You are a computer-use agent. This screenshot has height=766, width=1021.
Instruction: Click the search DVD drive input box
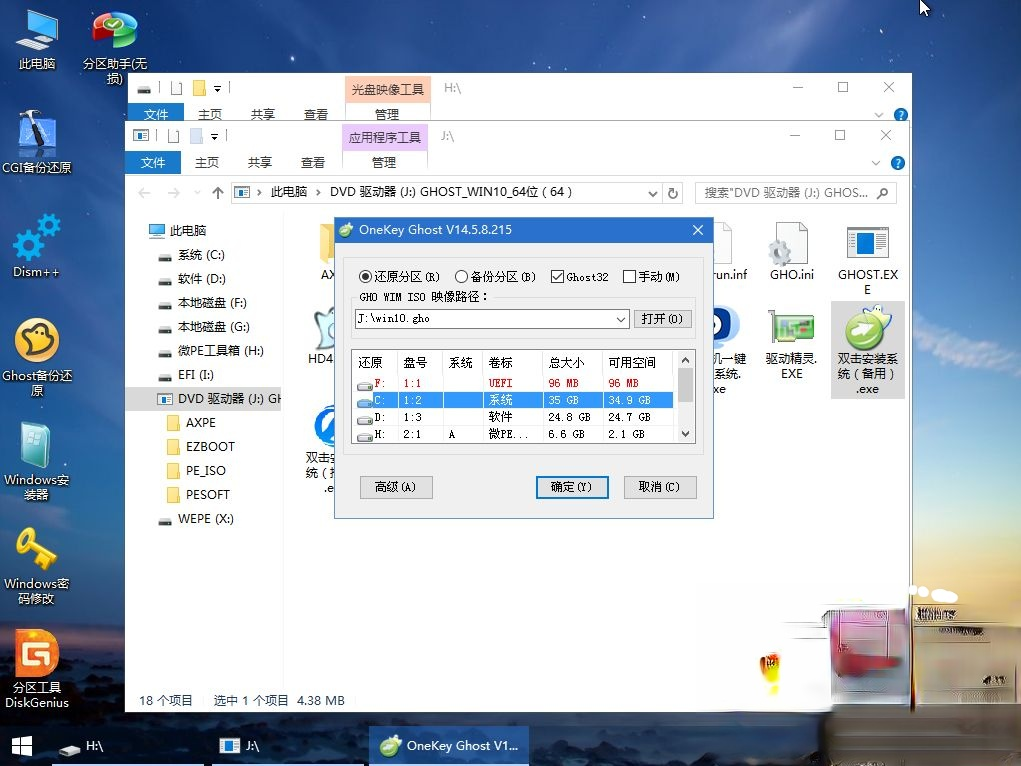coord(787,193)
